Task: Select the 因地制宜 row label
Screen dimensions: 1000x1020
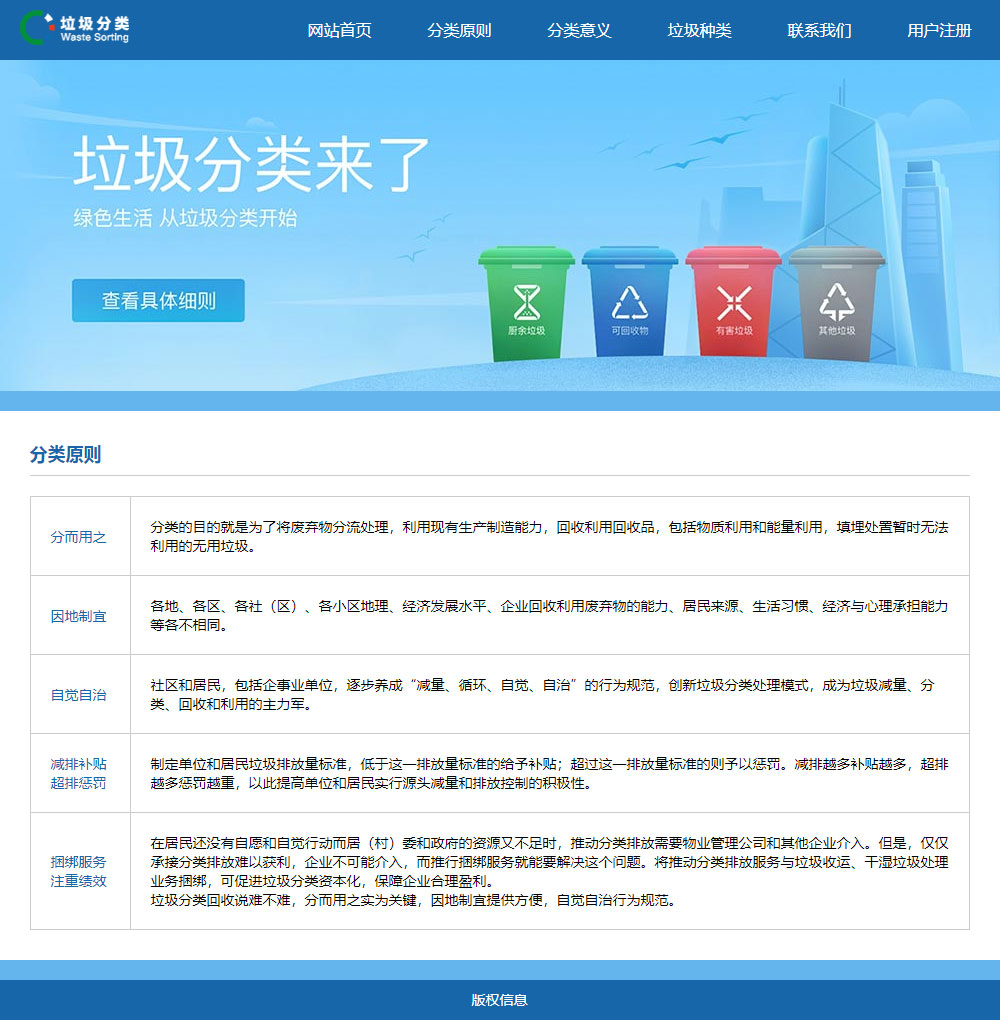Action: [79, 616]
